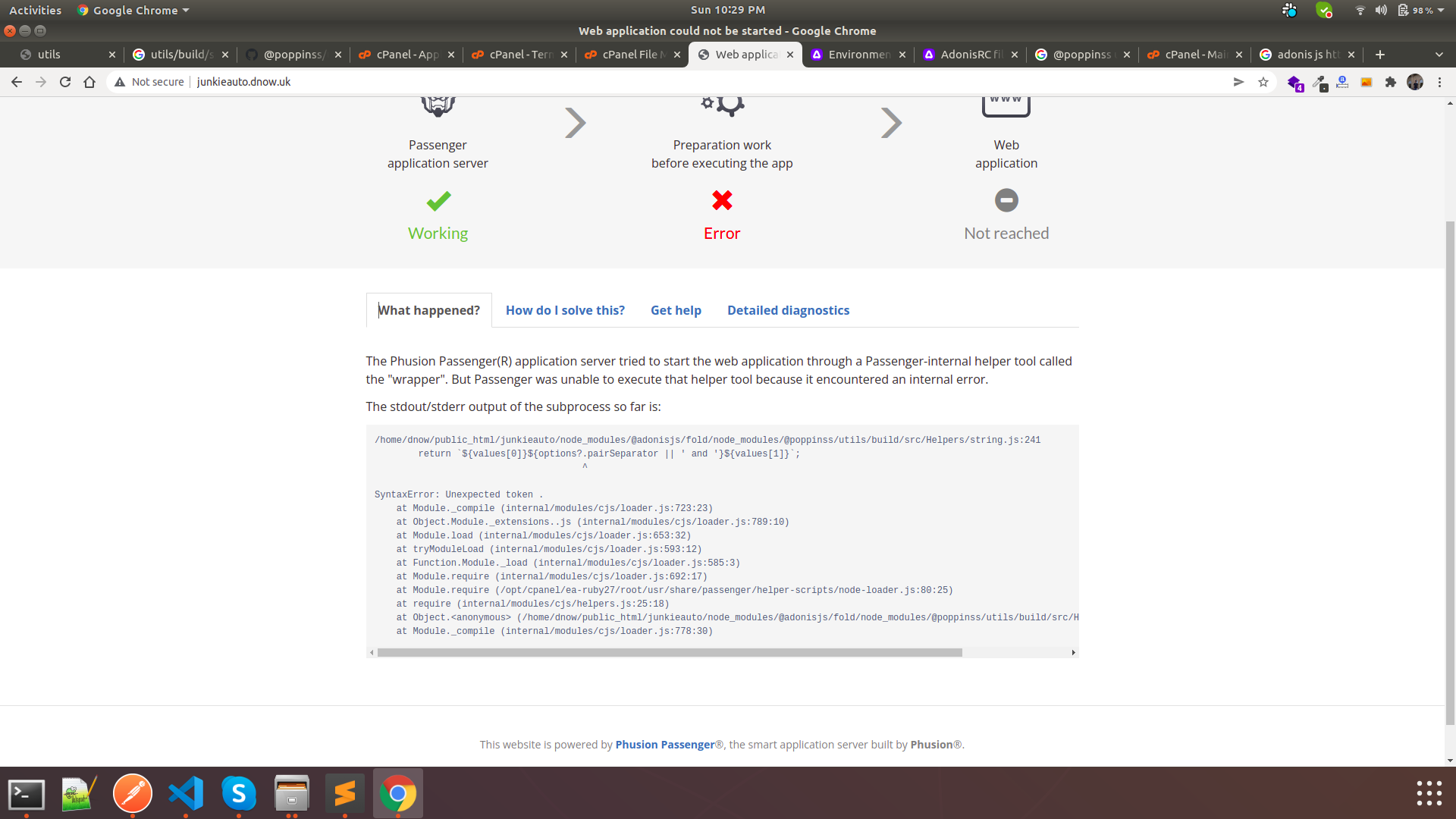Open Sublime Text from the dock
The width and height of the screenshot is (1456, 819).
(x=345, y=793)
